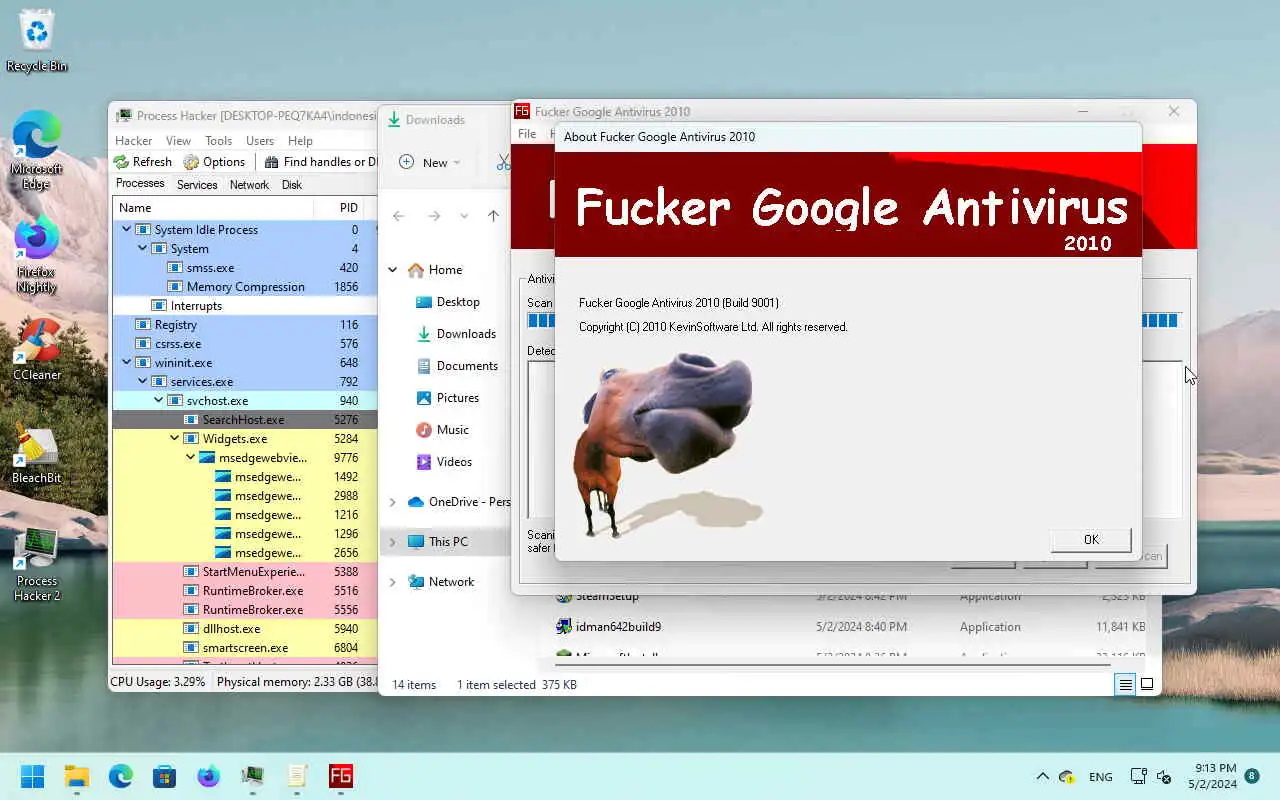Viewport: 1280px width, 800px height.
Task: Open the Recycle Bin desktop icon
Action: coord(37,41)
